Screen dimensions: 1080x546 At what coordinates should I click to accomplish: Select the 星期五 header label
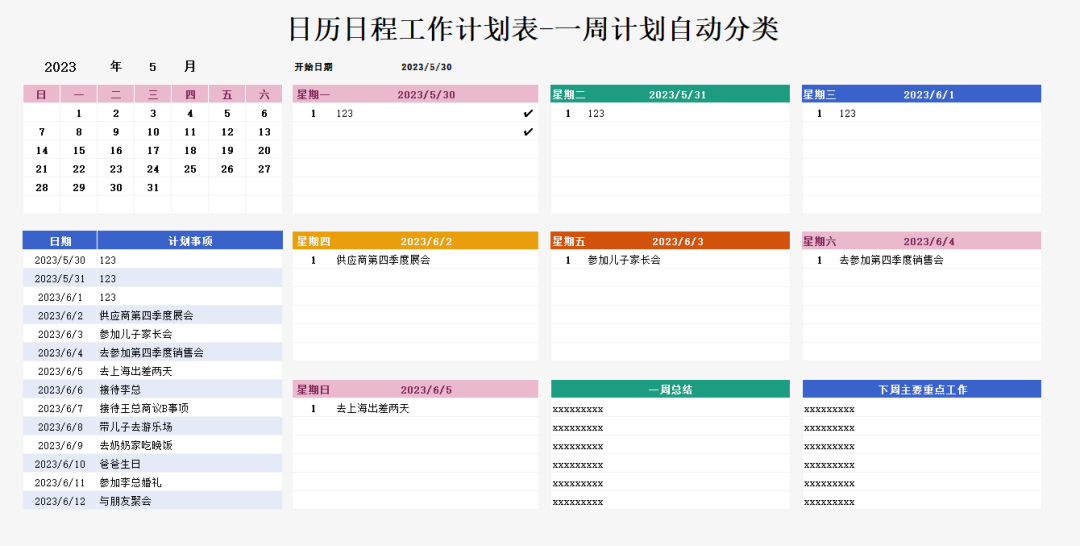569,242
